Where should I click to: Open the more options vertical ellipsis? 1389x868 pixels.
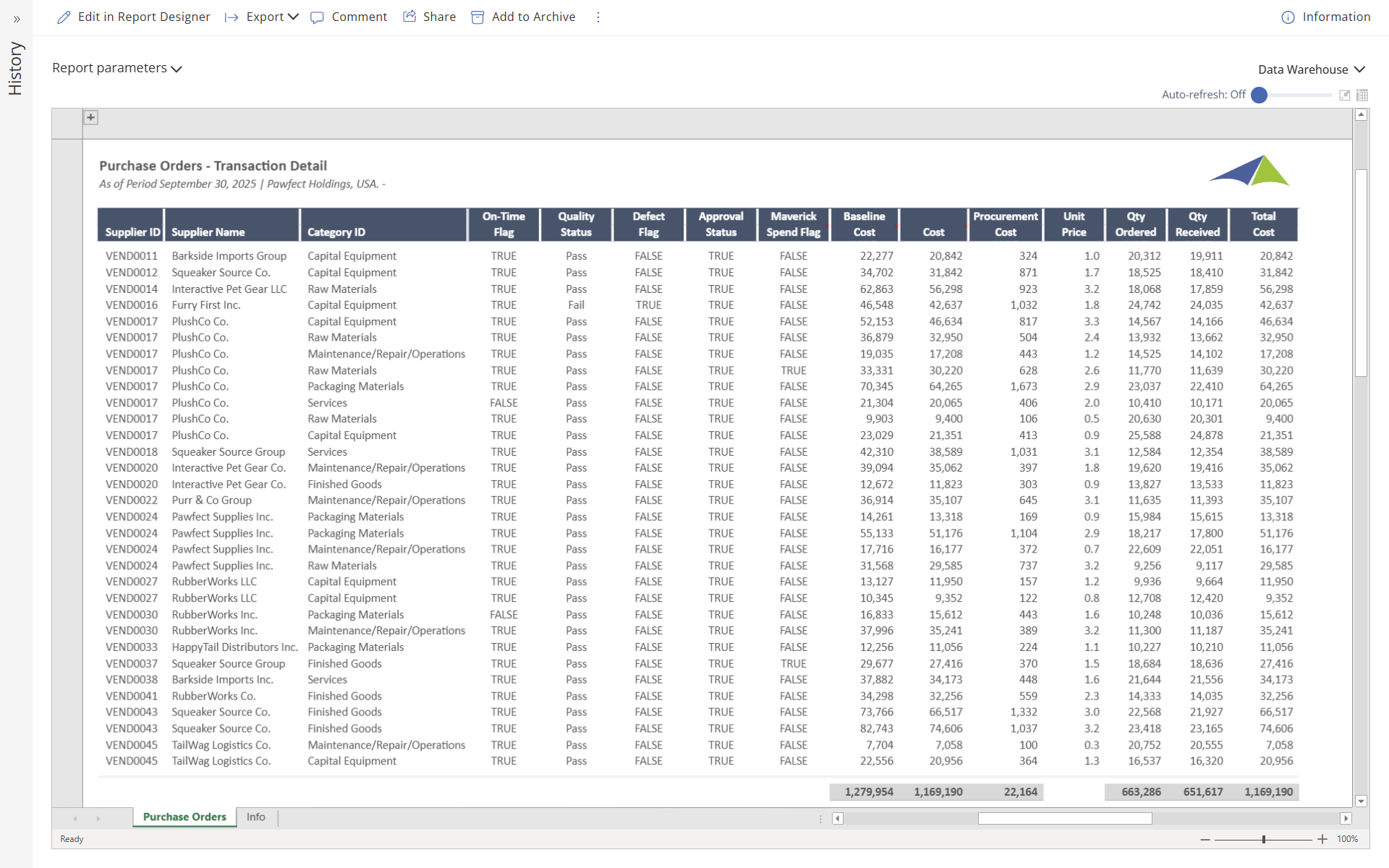[598, 17]
